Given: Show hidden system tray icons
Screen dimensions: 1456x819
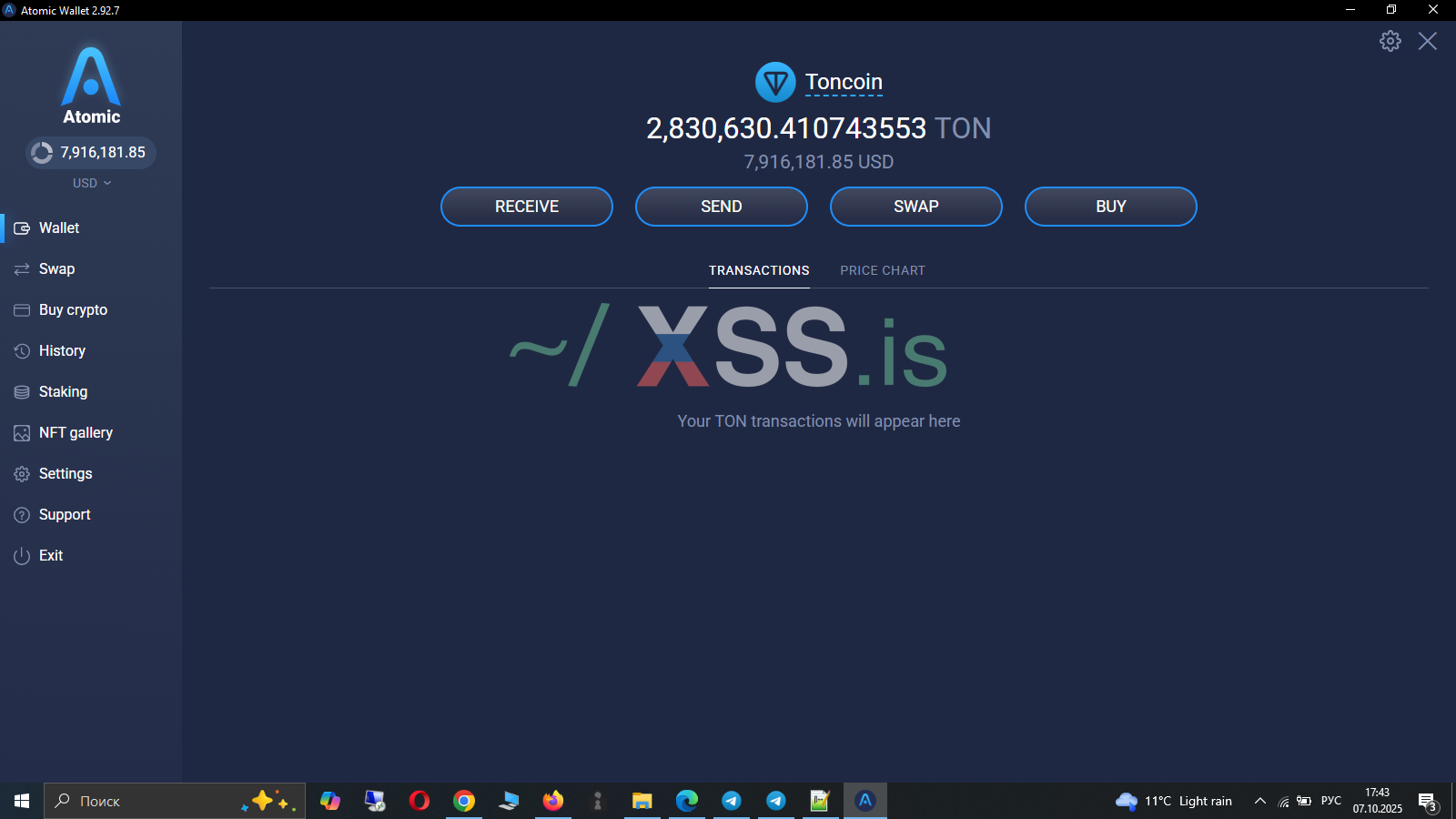Looking at the screenshot, I should click(x=1260, y=801).
